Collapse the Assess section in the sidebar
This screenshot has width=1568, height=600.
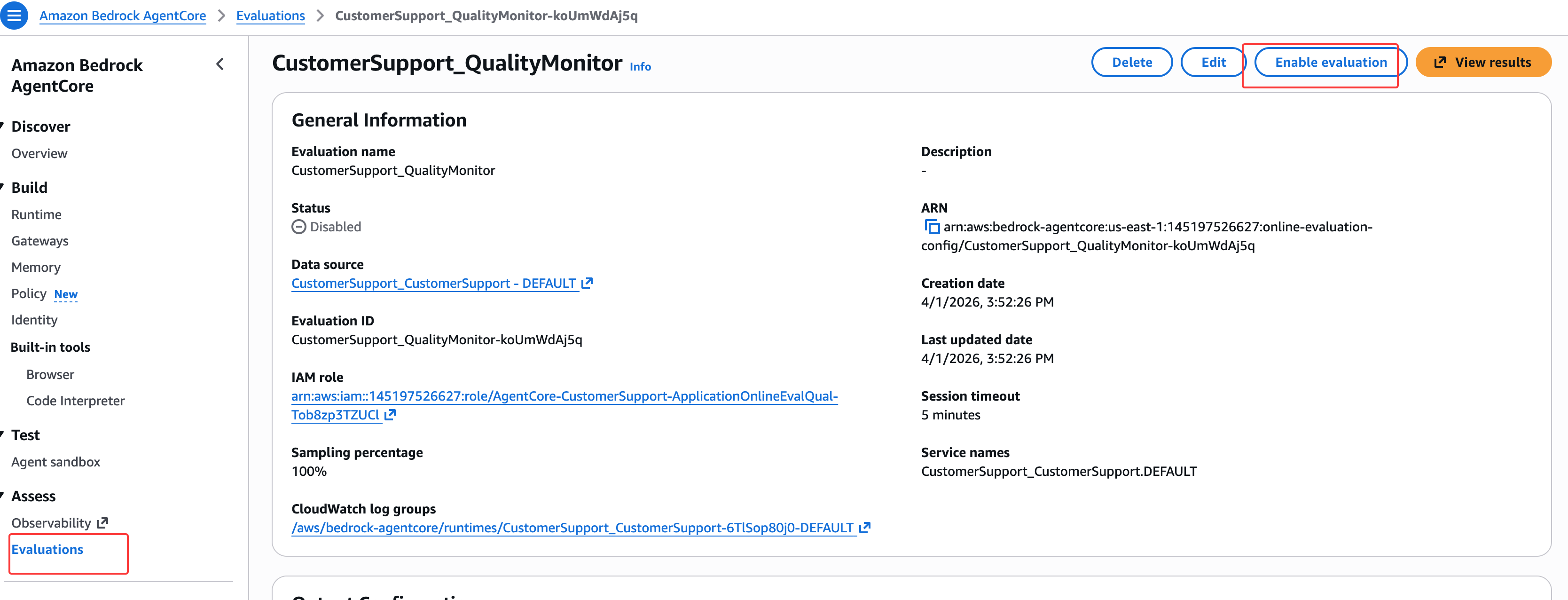(2, 496)
